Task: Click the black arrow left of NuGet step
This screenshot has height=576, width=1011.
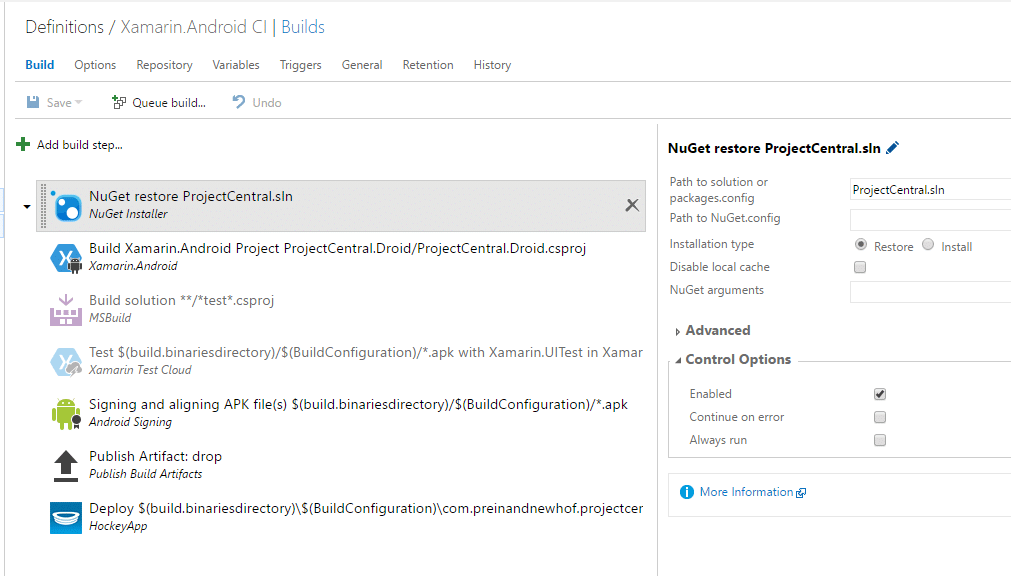Action: [26, 207]
